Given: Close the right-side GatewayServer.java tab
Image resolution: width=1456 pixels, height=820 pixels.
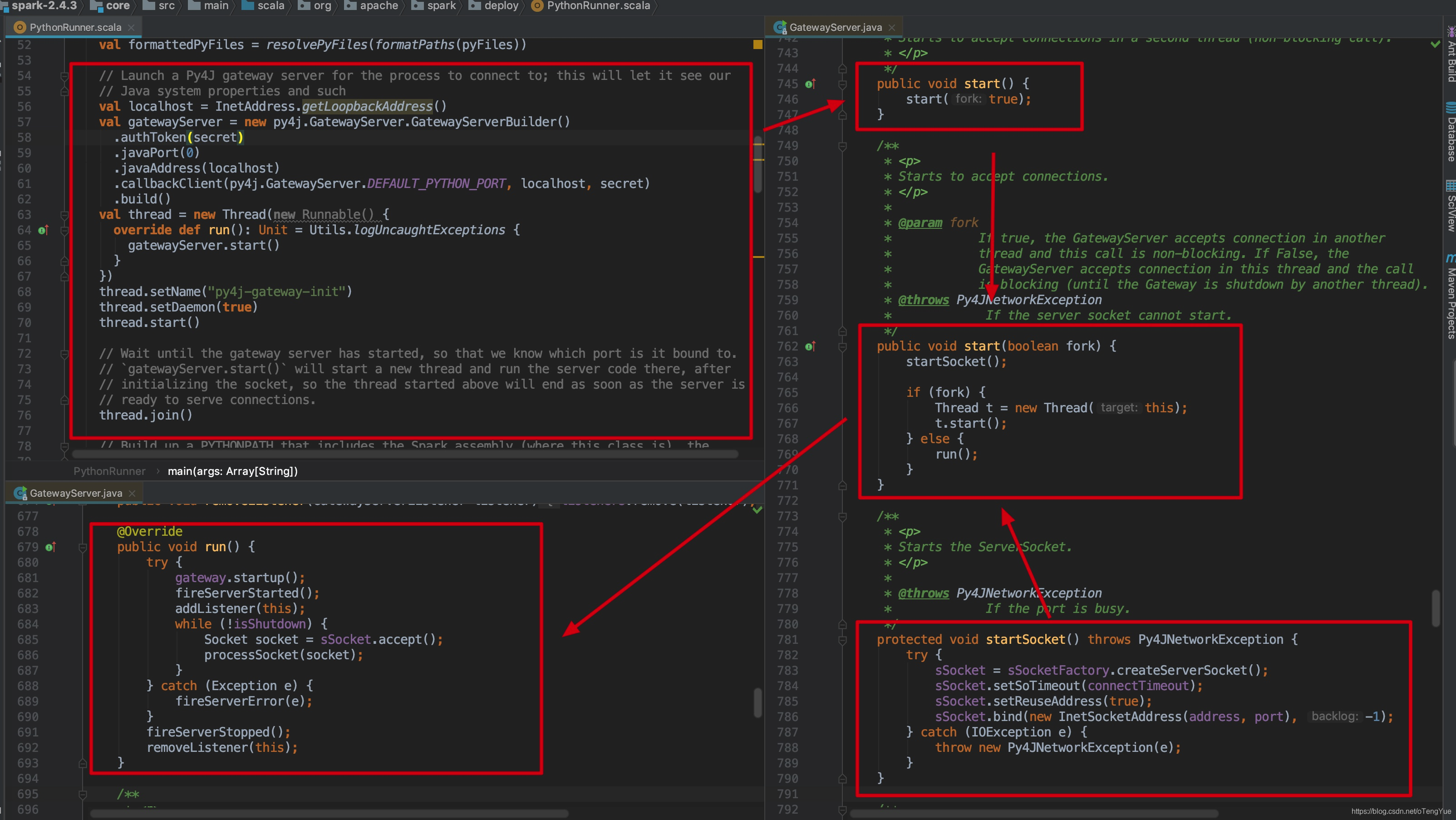Looking at the screenshot, I should 892,27.
